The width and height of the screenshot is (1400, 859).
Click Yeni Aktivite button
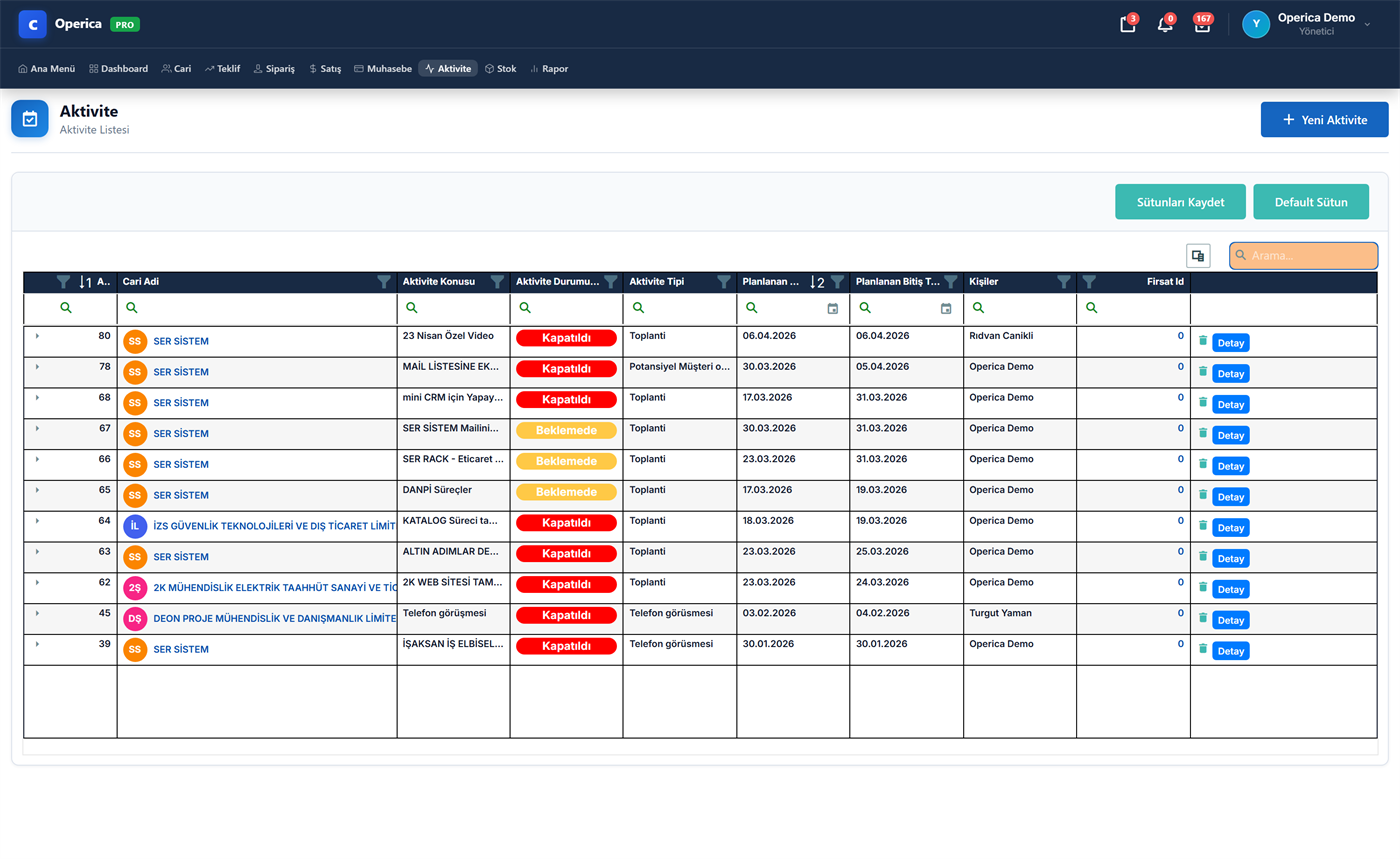pyautogui.click(x=1324, y=119)
